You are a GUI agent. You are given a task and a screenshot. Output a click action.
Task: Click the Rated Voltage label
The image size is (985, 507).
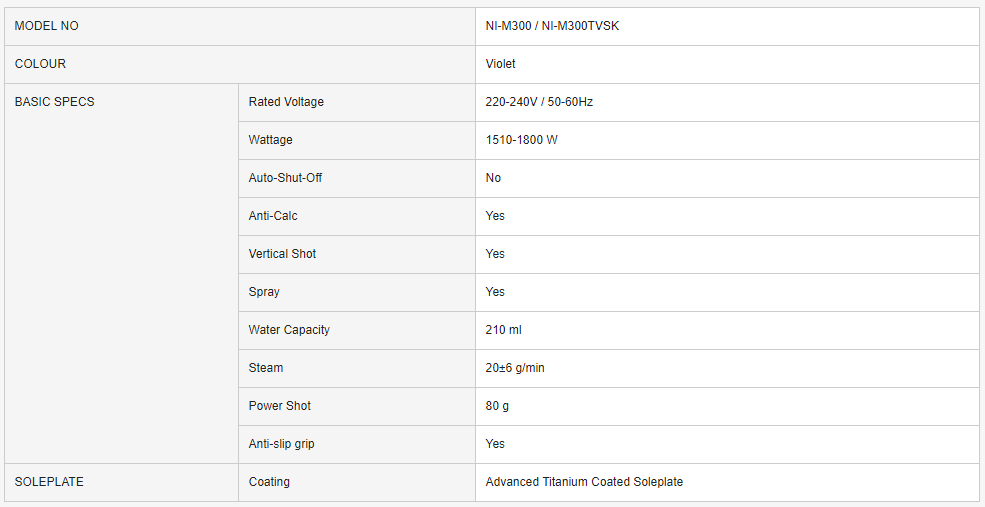[x=286, y=102]
